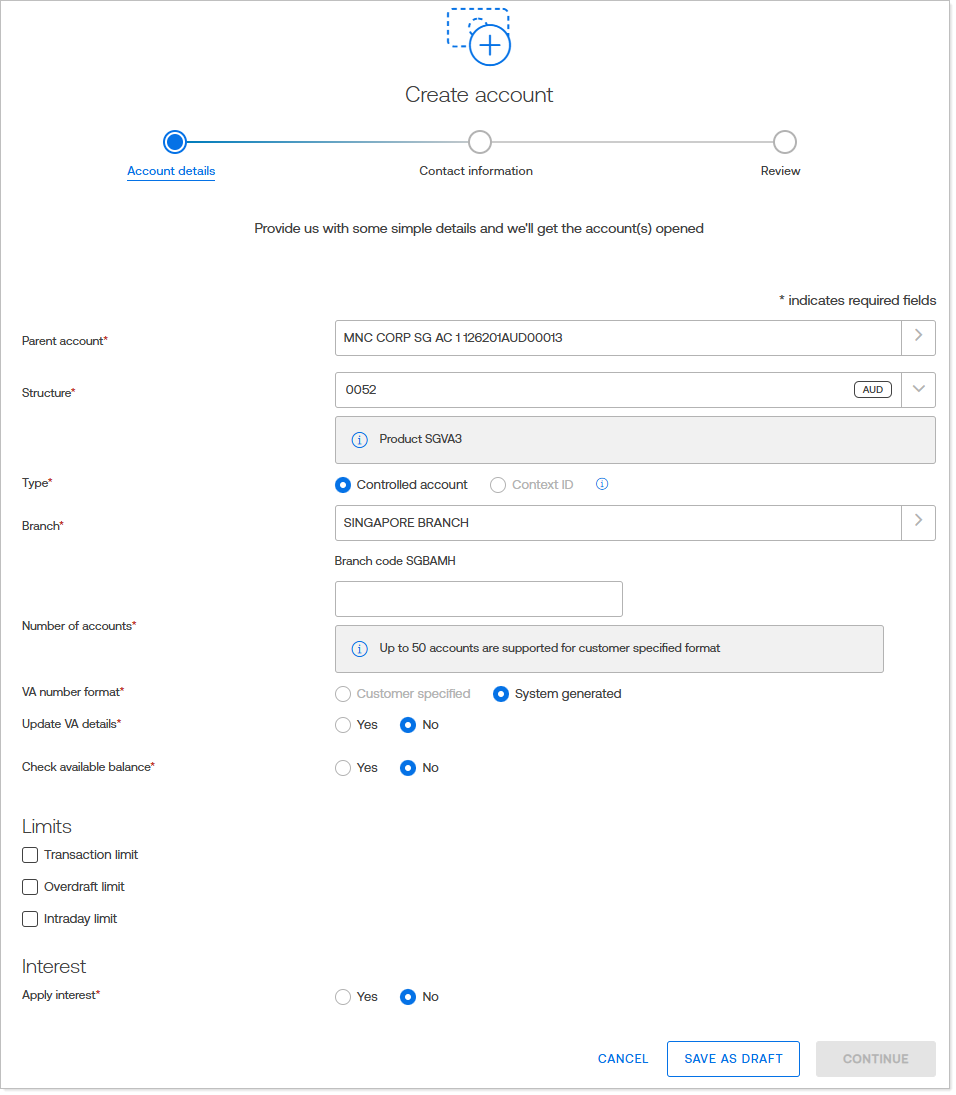
Task: Click info icon beside Product SGVA3
Action: 360,440
